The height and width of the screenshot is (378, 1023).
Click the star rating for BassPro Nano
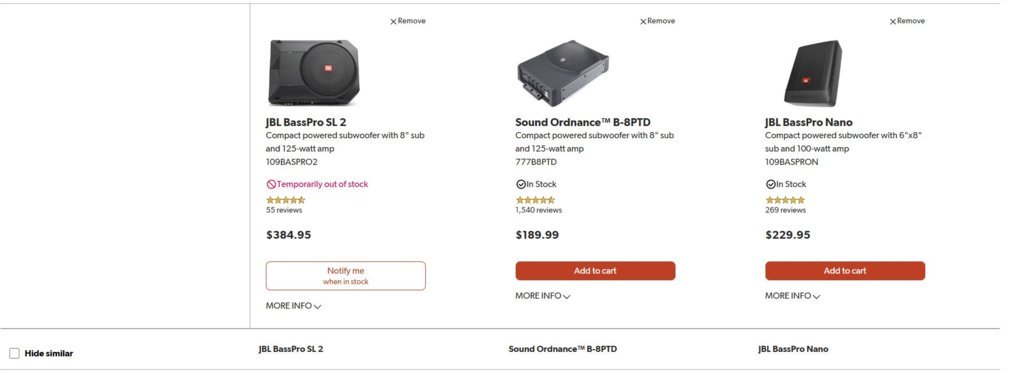(785, 200)
